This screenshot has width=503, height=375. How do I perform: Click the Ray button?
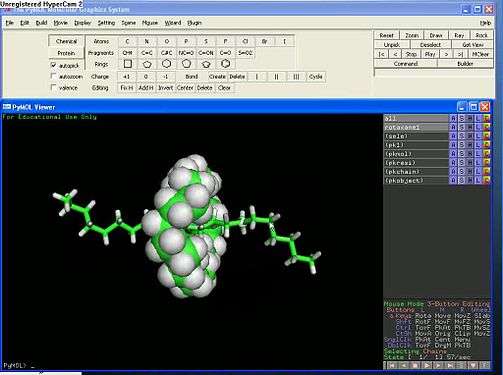(x=459, y=35)
